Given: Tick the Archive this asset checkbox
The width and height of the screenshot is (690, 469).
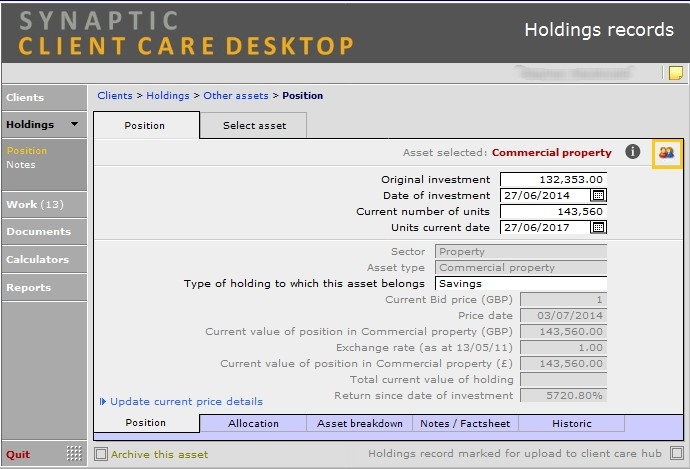Looking at the screenshot, I should pyautogui.click(x=101, y=454).
